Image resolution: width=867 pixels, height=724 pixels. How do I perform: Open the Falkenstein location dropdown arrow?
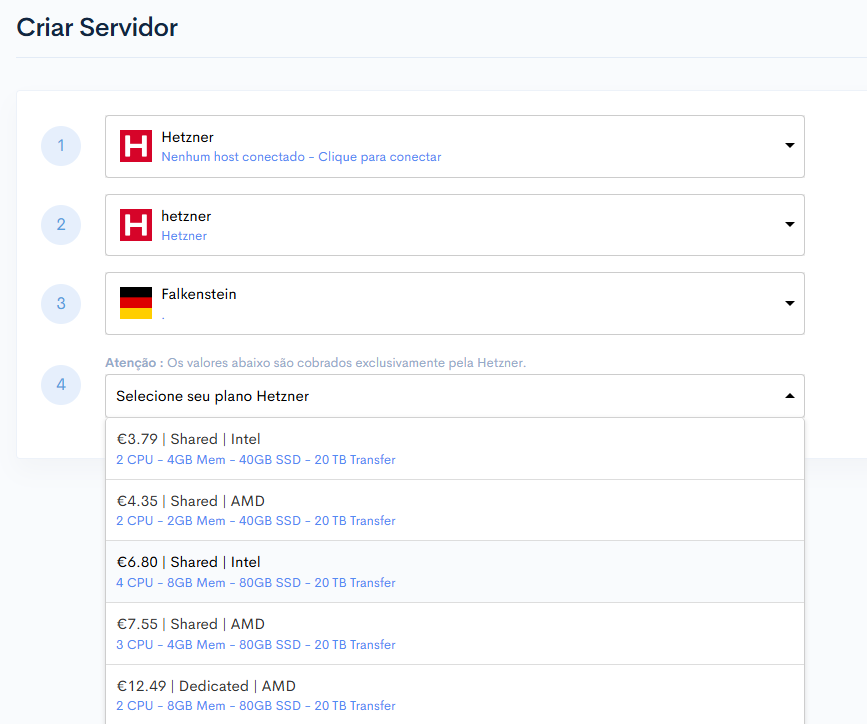point(790,303)
